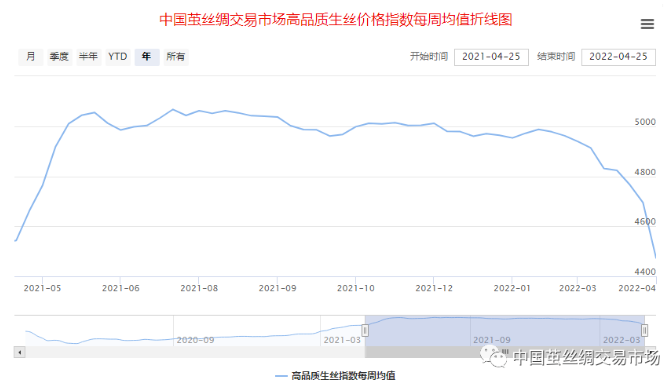Grab the left navigator range handle
The image size is (672, 392).
[x=365, y=330]
